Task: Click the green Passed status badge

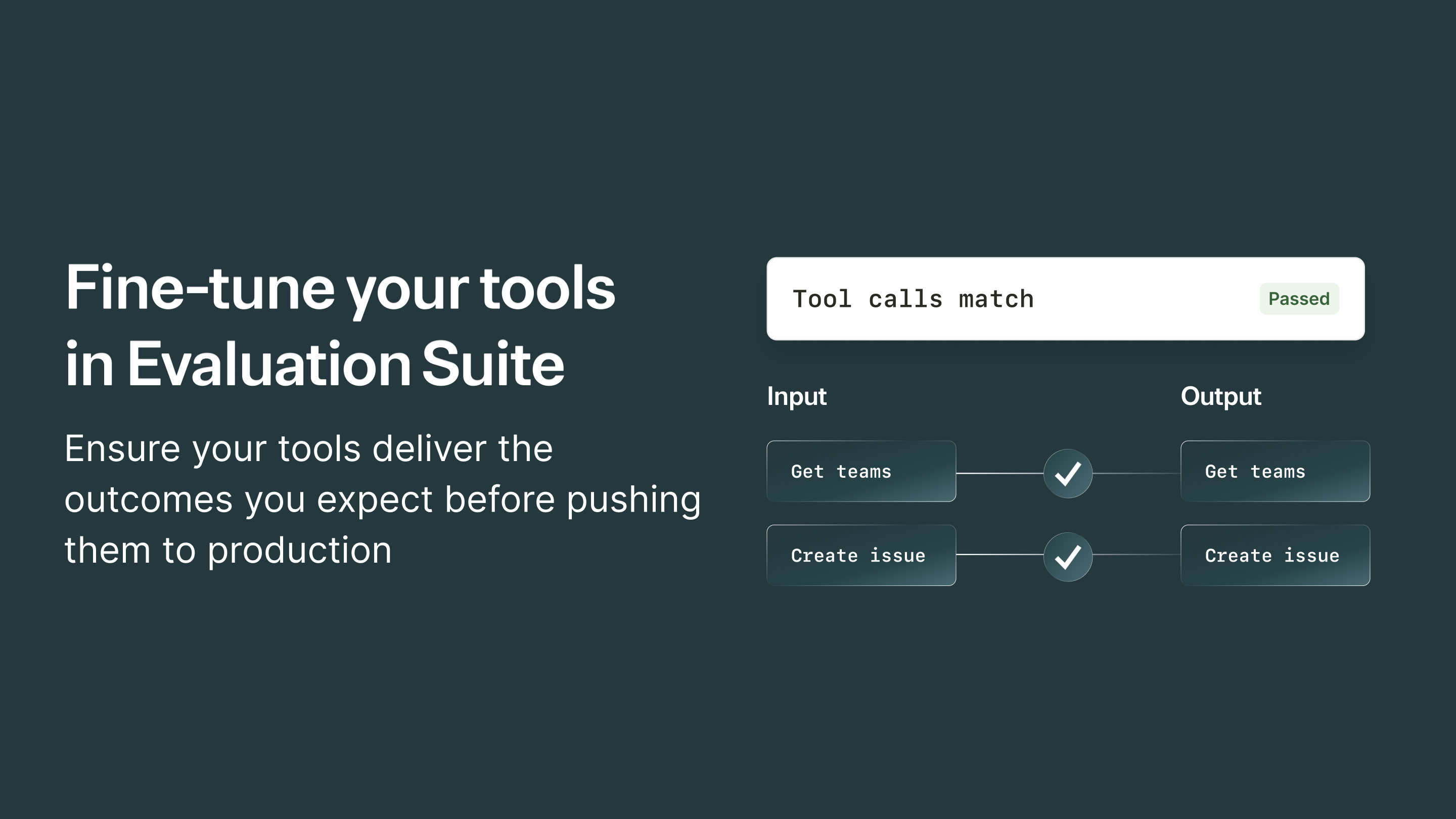Action: (x=1298, y=298)
